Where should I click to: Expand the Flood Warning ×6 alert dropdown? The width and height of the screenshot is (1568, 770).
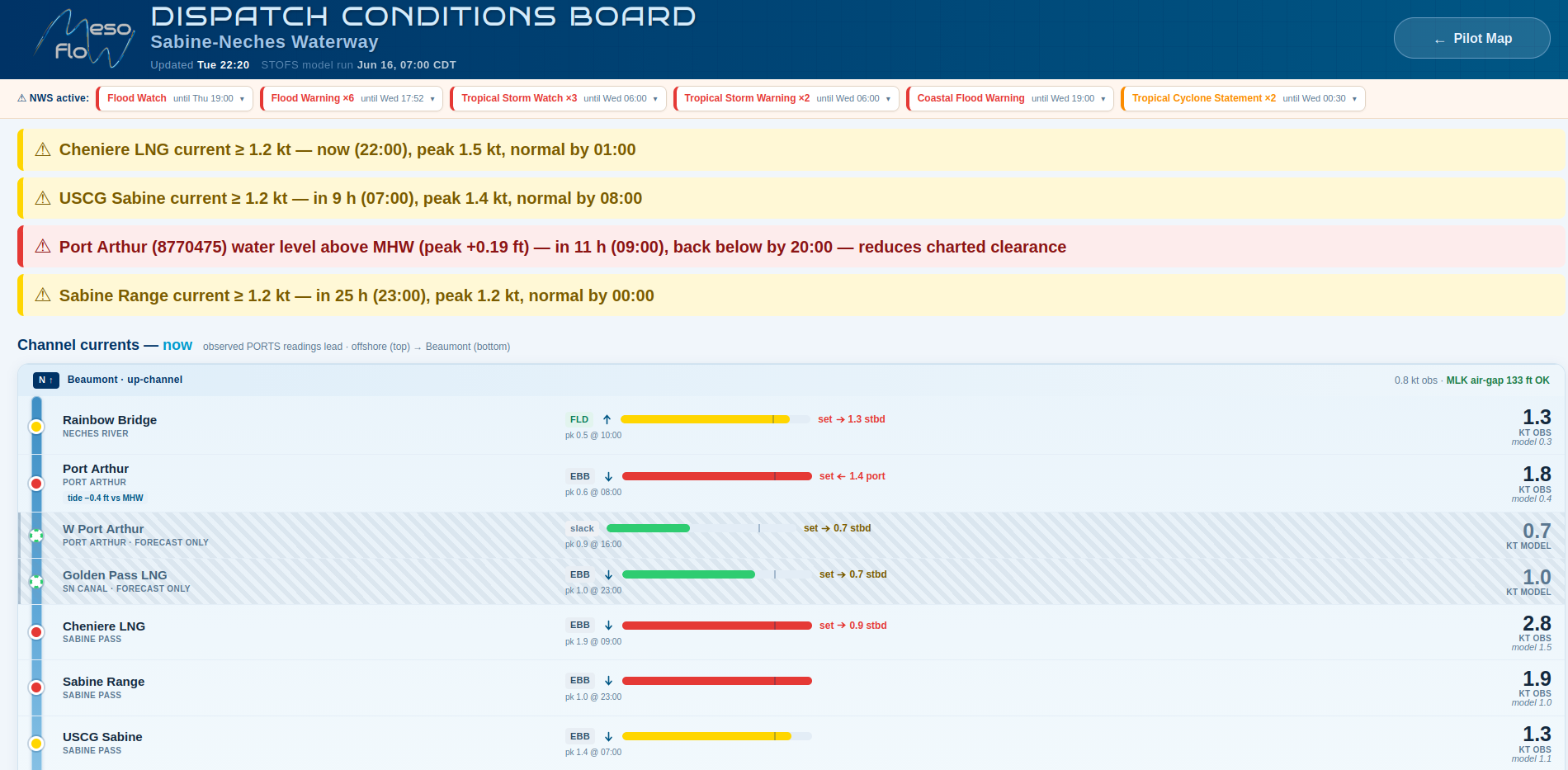click(x=352, y=98)
